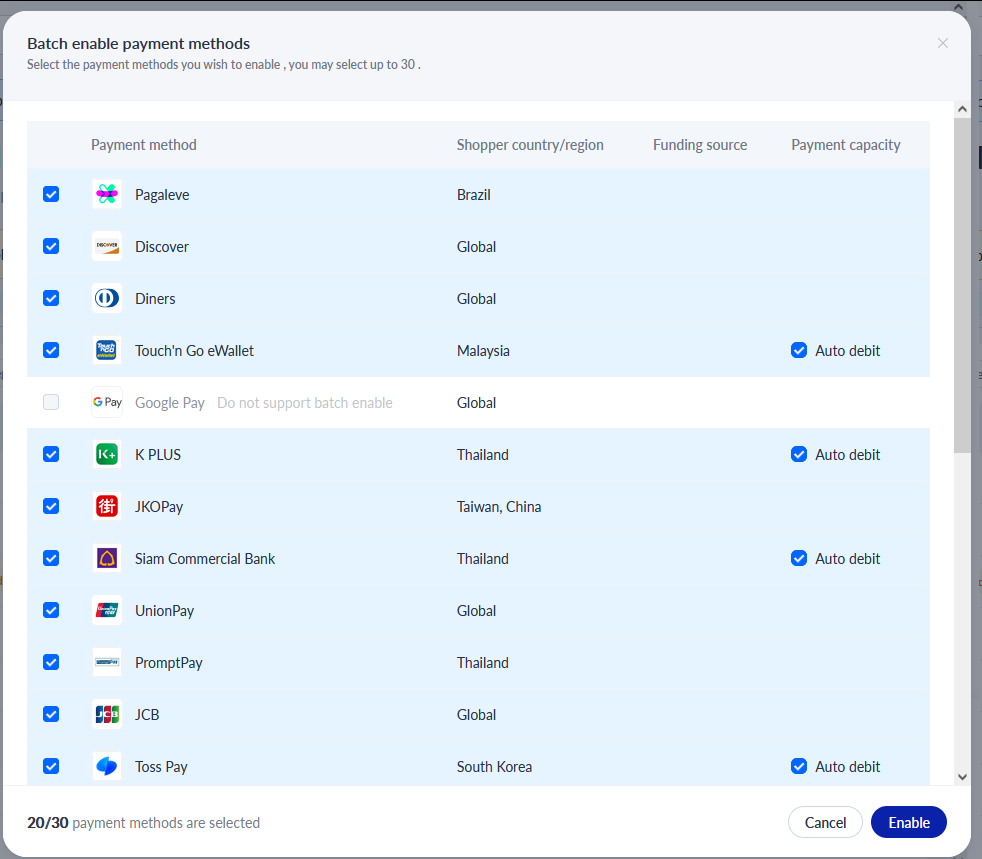Click the UnionPay logo icon

(107, 610)
